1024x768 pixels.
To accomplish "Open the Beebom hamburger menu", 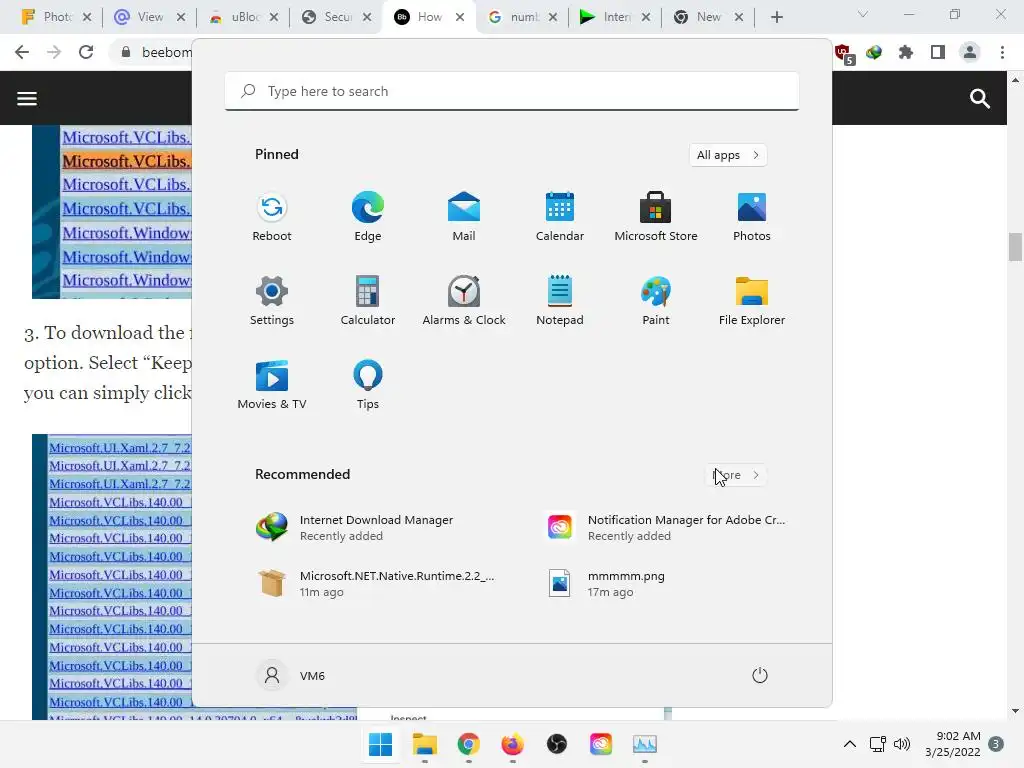I will coord(27,99).
